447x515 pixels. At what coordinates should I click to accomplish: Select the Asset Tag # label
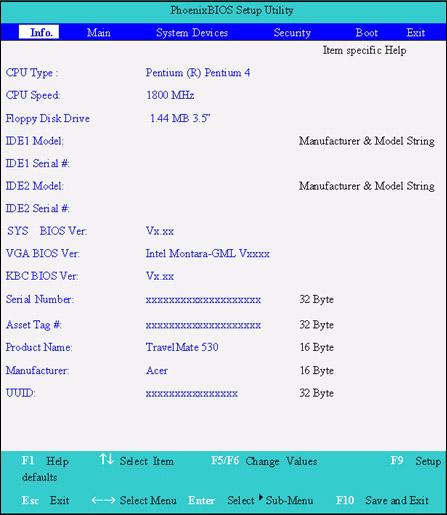coord(34,325)
